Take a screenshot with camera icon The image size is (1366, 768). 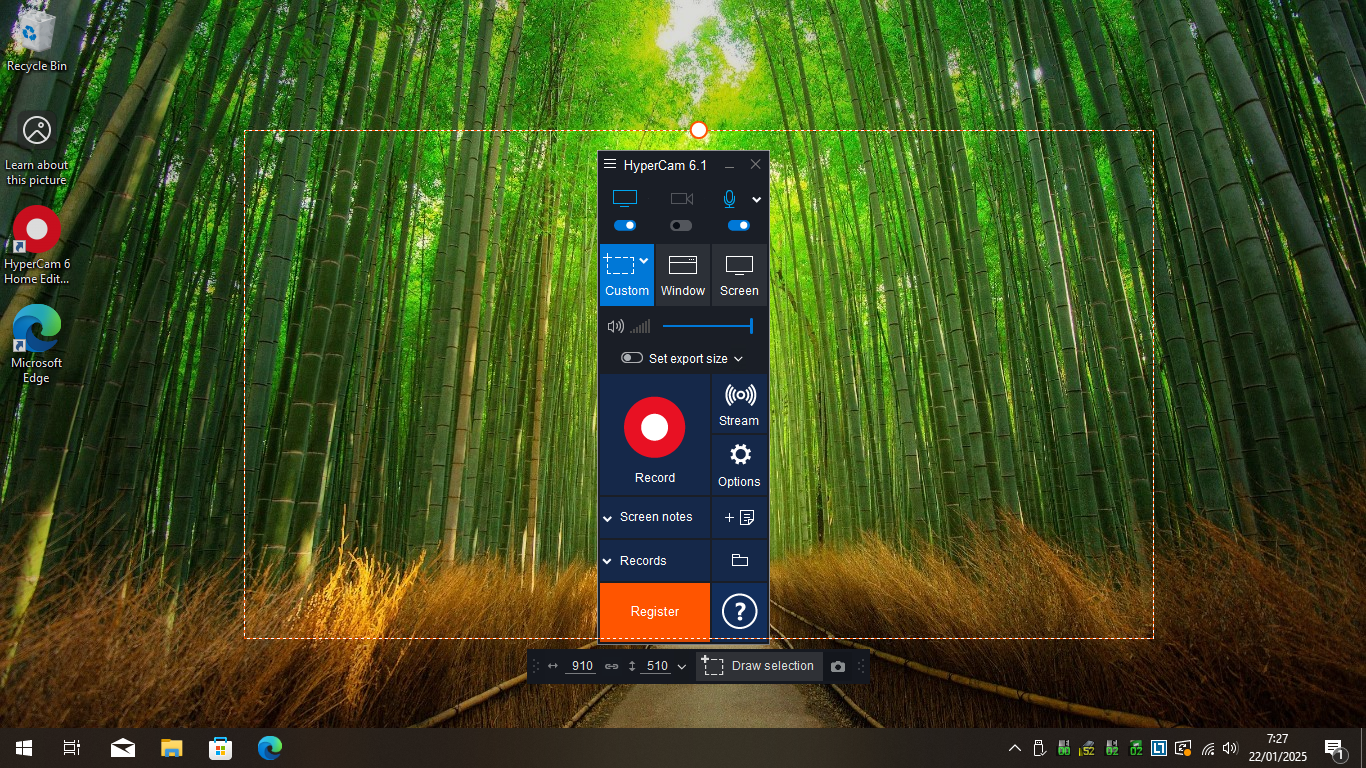[838, 667]
